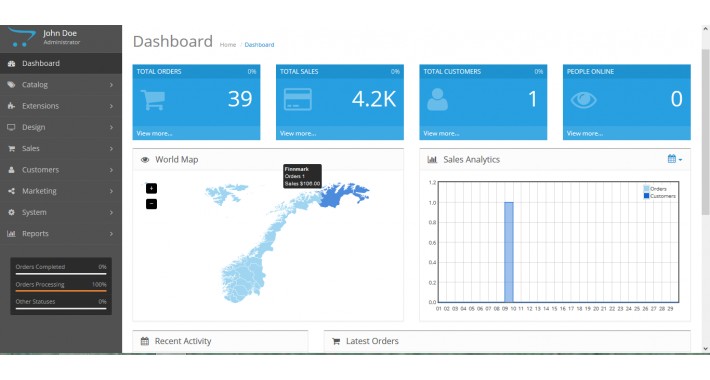Click View more under Total Customers
Viewport: 710px width, 380px height.
pyautogui.click(x=441, y=134)
